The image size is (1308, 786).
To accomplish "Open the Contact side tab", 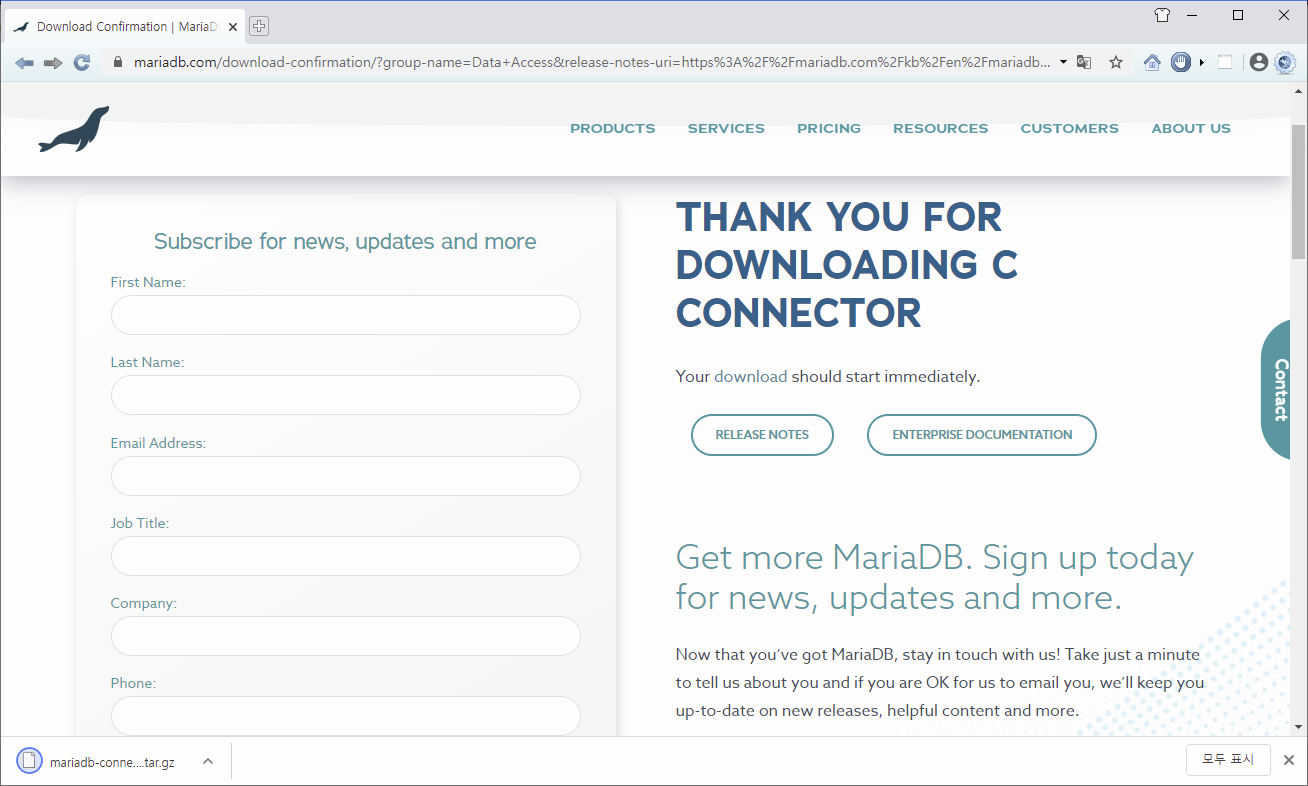I will coord(1277,390).
